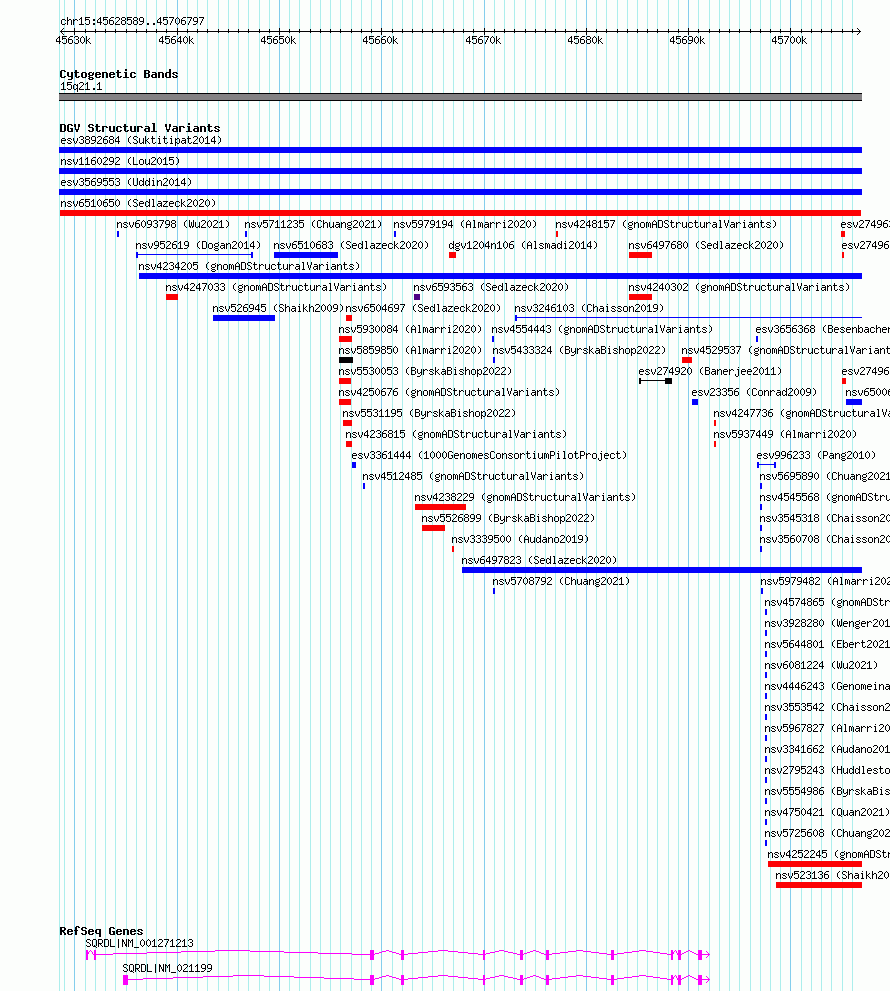Click nsv4574865 variant label
This screenshot has height=991, width=890.
click(827, 602)
